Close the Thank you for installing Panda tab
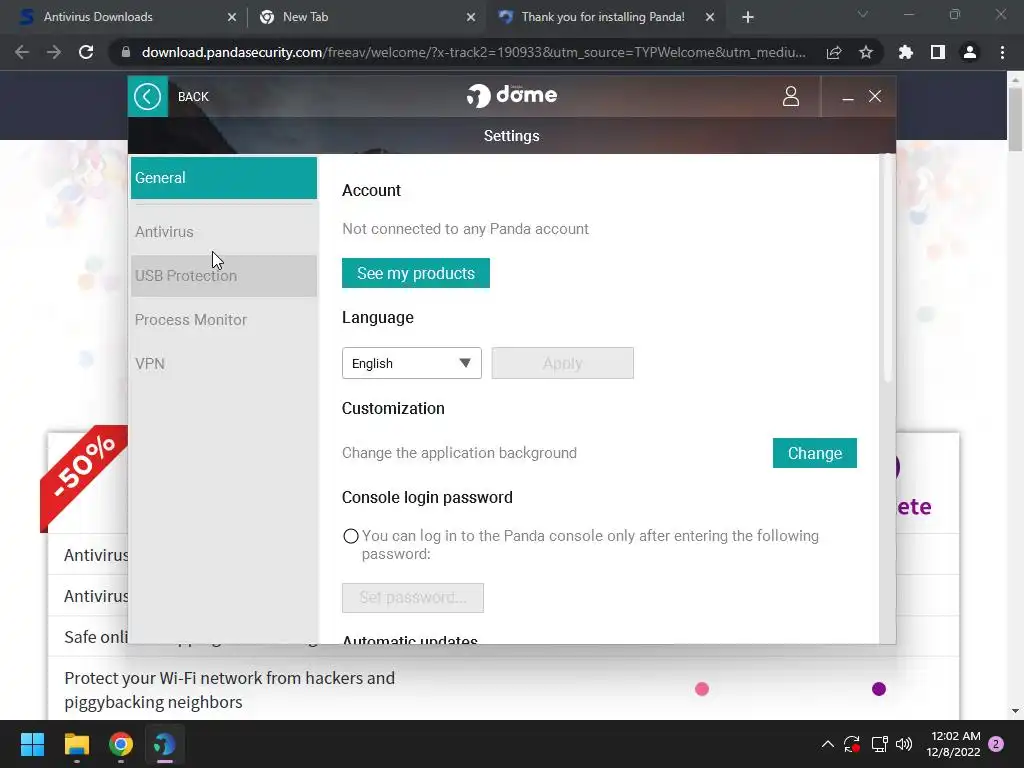This screenshot has width=1024, height=768. tap(710, 18)
